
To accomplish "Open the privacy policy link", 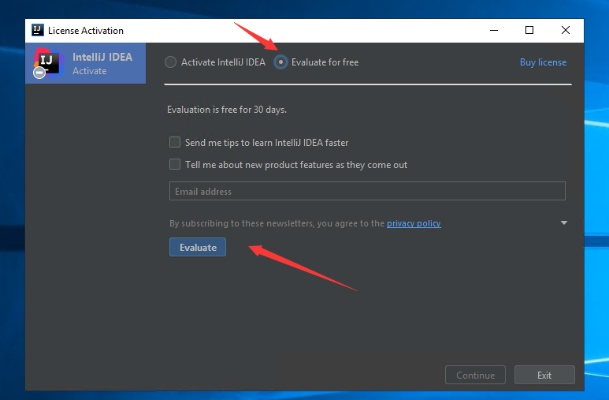I will coord(413,223).
